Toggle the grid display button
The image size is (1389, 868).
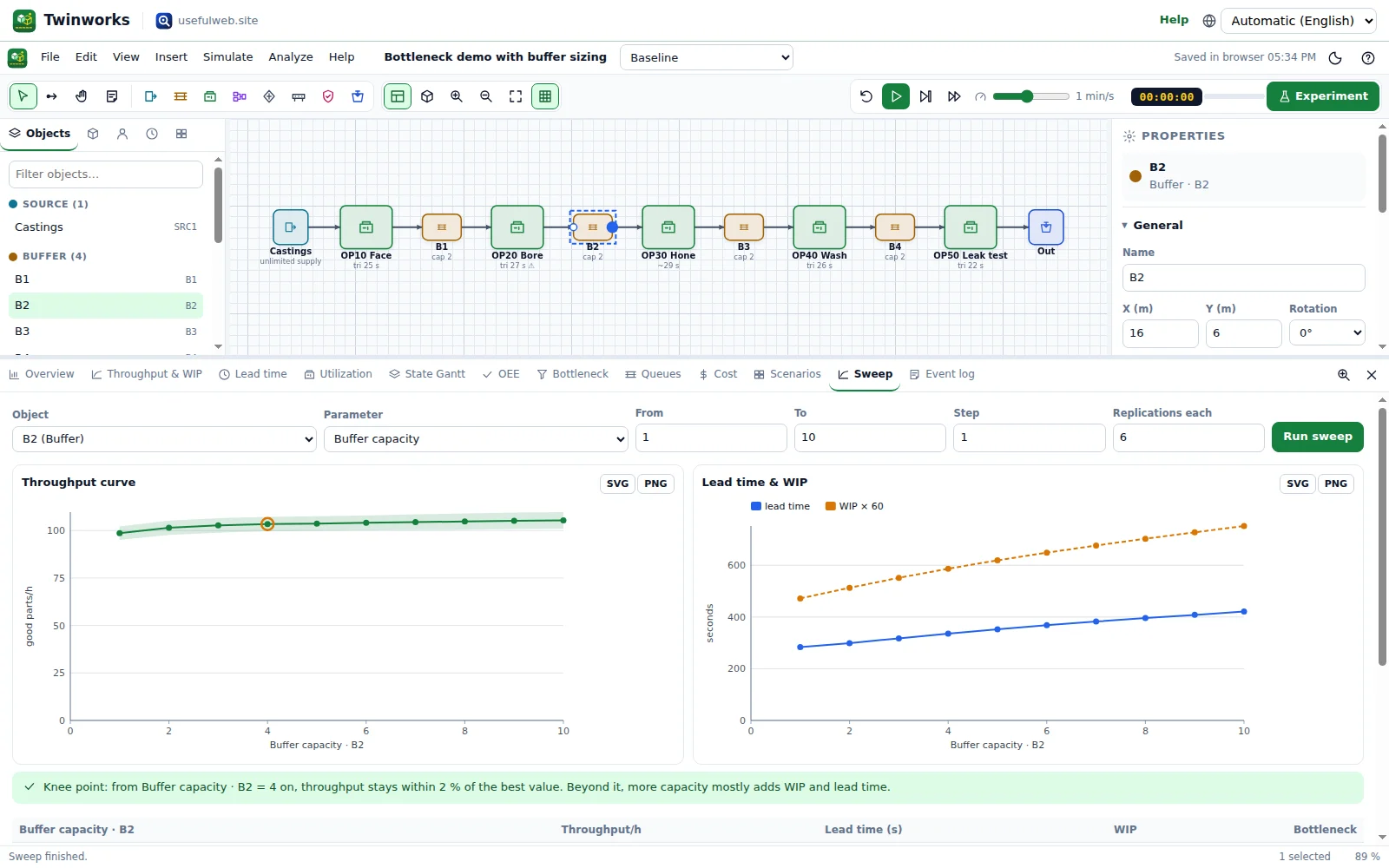pyautogui.click(x=545, y=96)
